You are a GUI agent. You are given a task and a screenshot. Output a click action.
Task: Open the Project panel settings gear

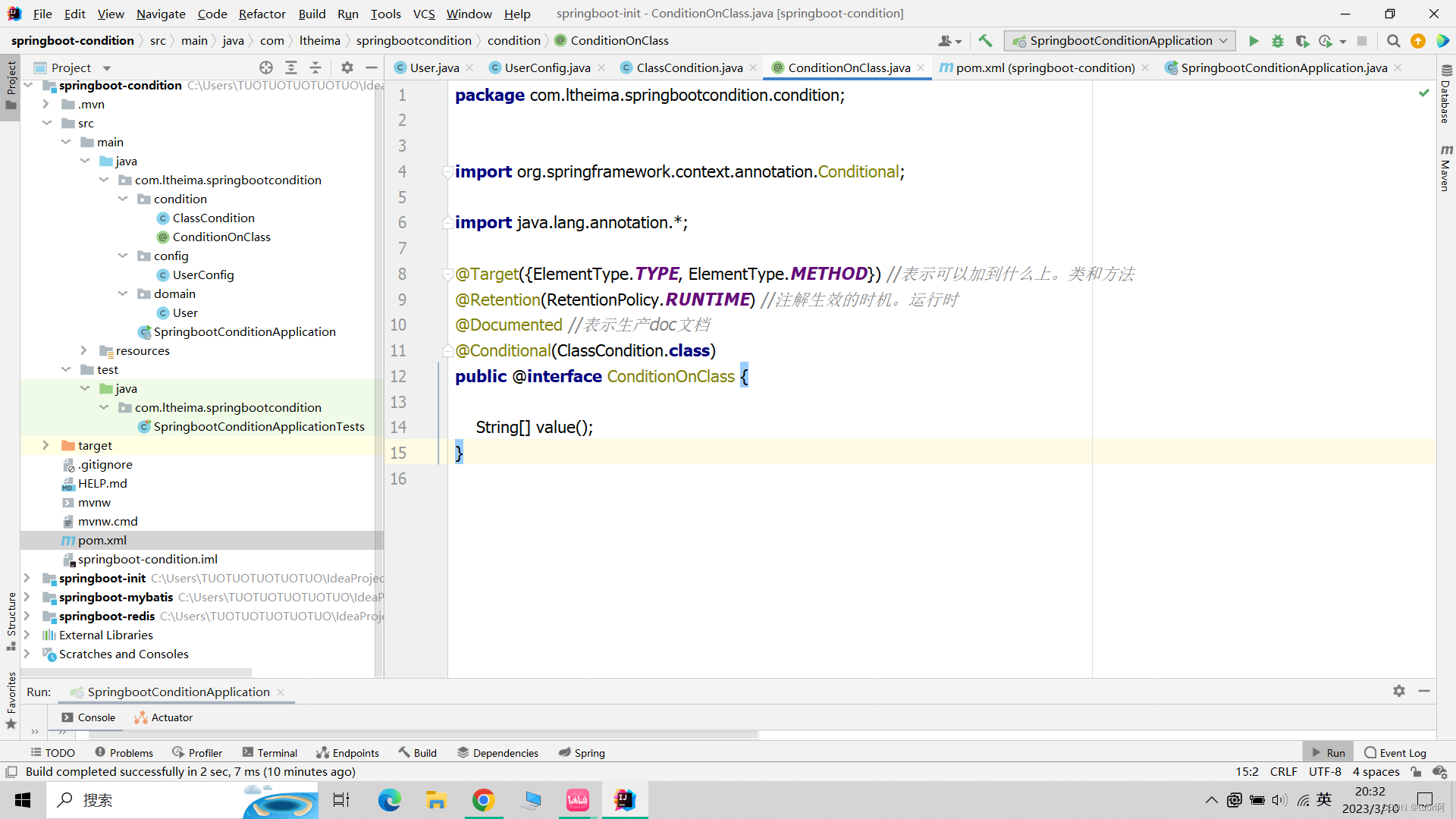[x=347, y=67]
